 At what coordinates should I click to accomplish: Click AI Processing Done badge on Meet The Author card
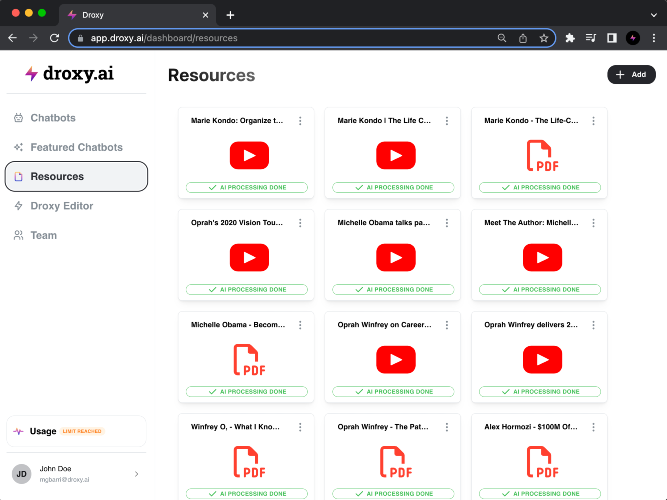pyautogui.click(x=540, y=289)
